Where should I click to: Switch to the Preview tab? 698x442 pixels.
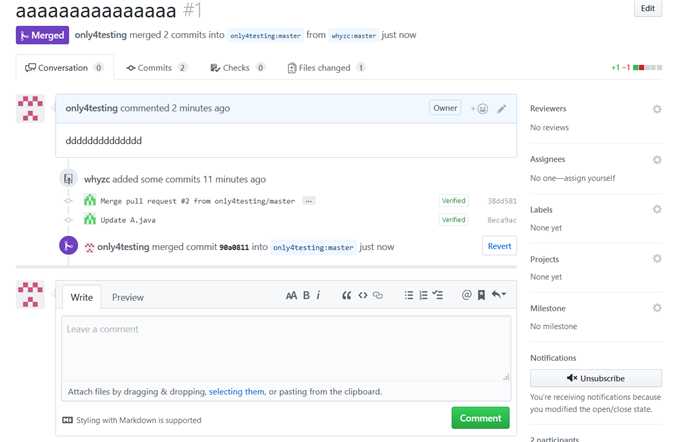(128, 297)
